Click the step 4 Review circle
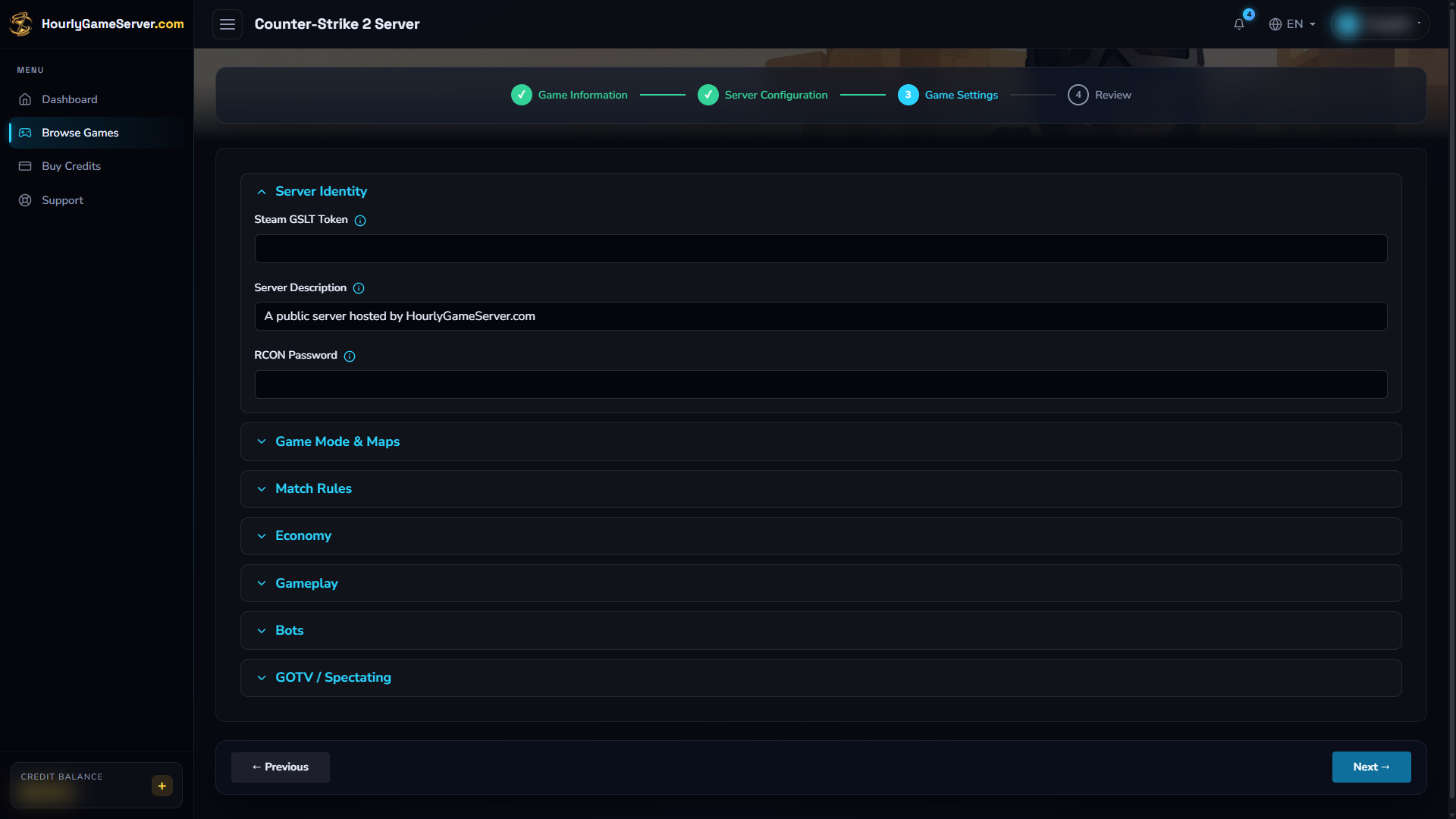Image resolution: width=1456 pixels, height=819 pixels. coord(1078,95)
